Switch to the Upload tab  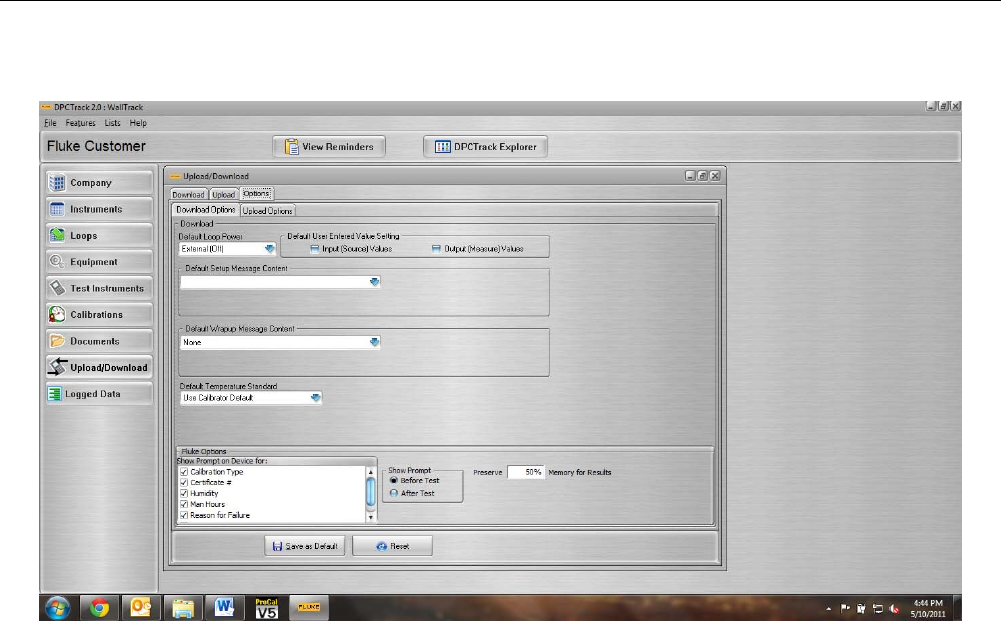(223, 195)
